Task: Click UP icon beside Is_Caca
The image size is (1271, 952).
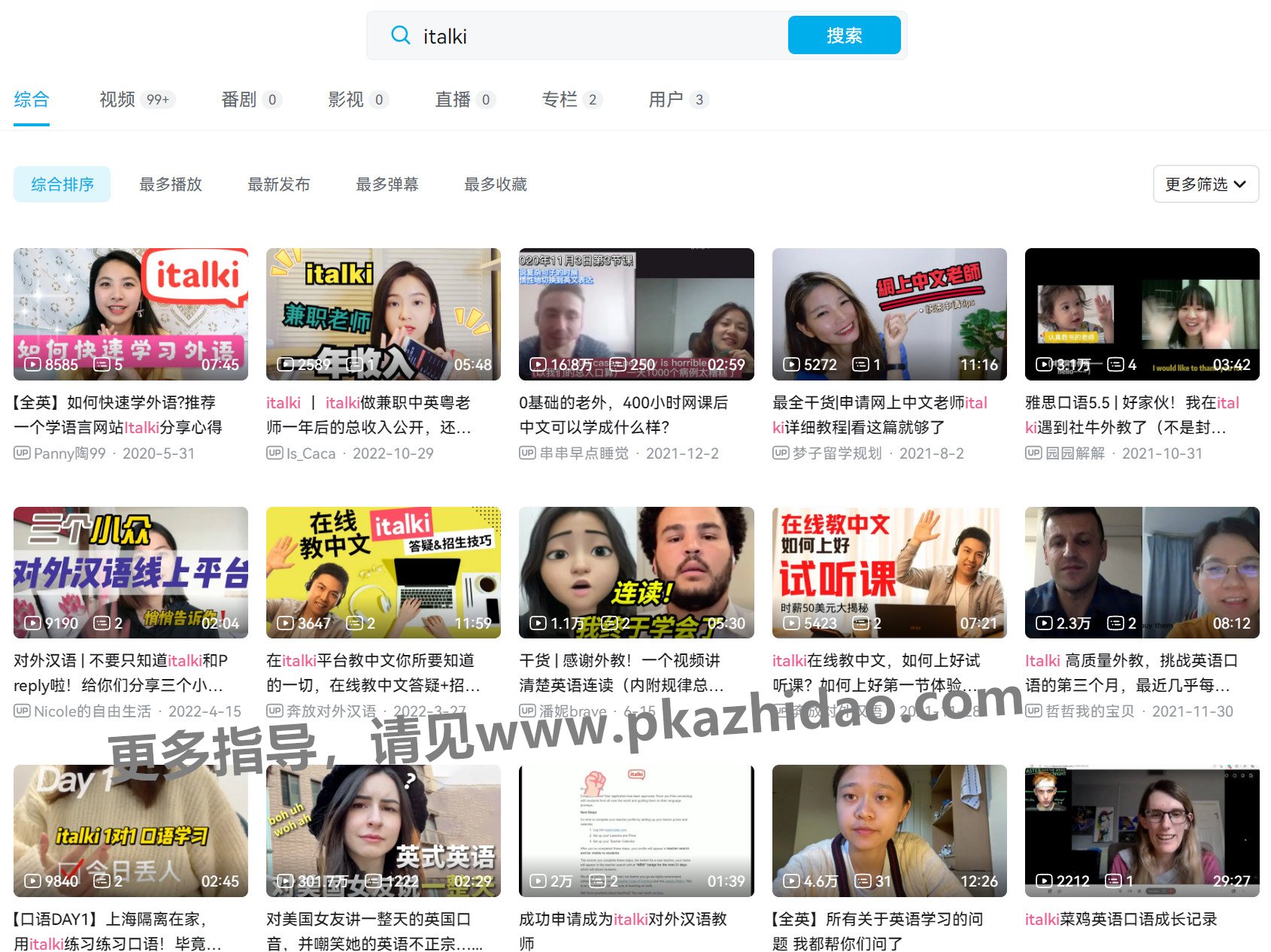Action: (x=275, y=453)
